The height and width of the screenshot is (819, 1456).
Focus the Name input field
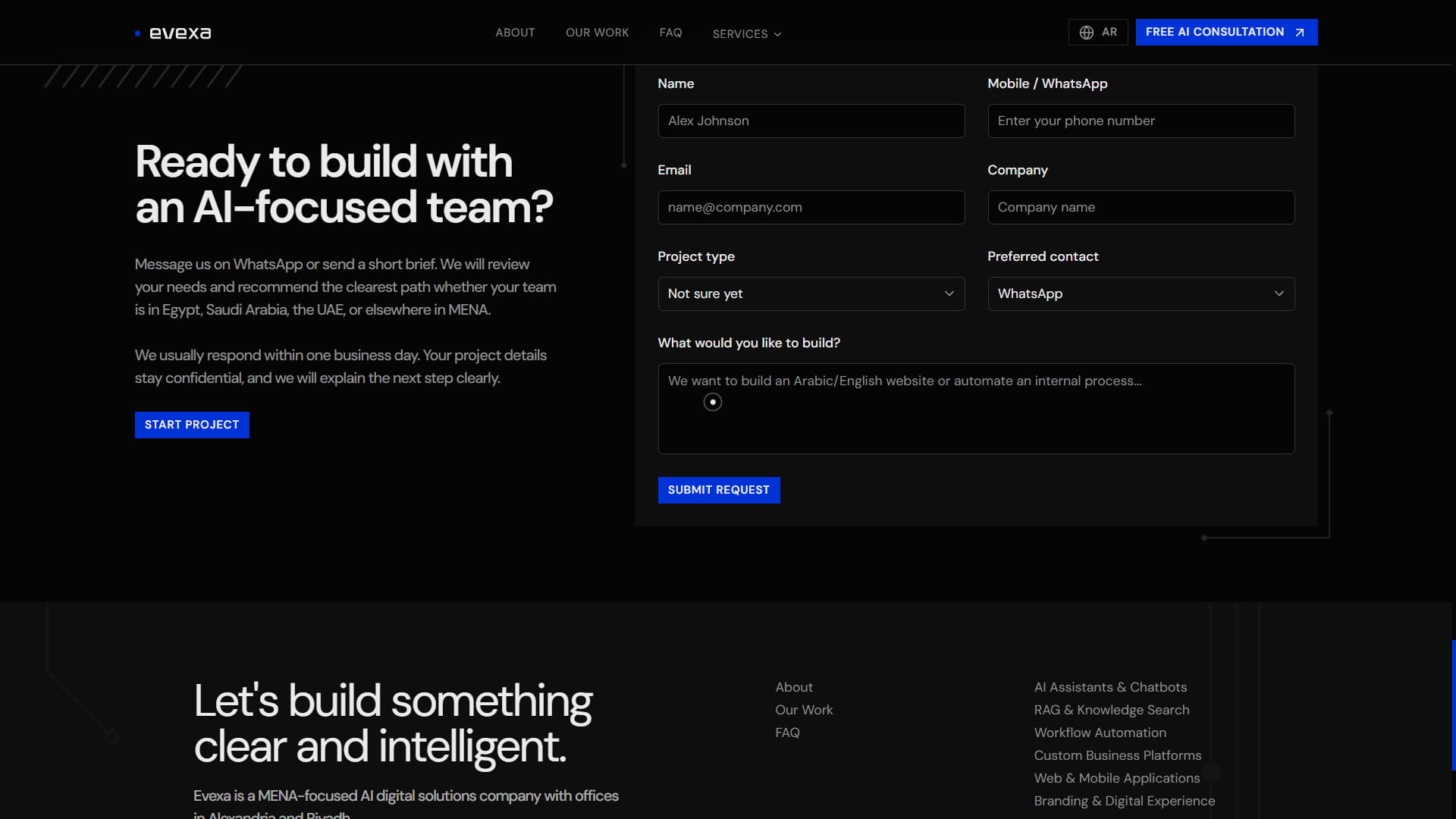coord(811,121)
